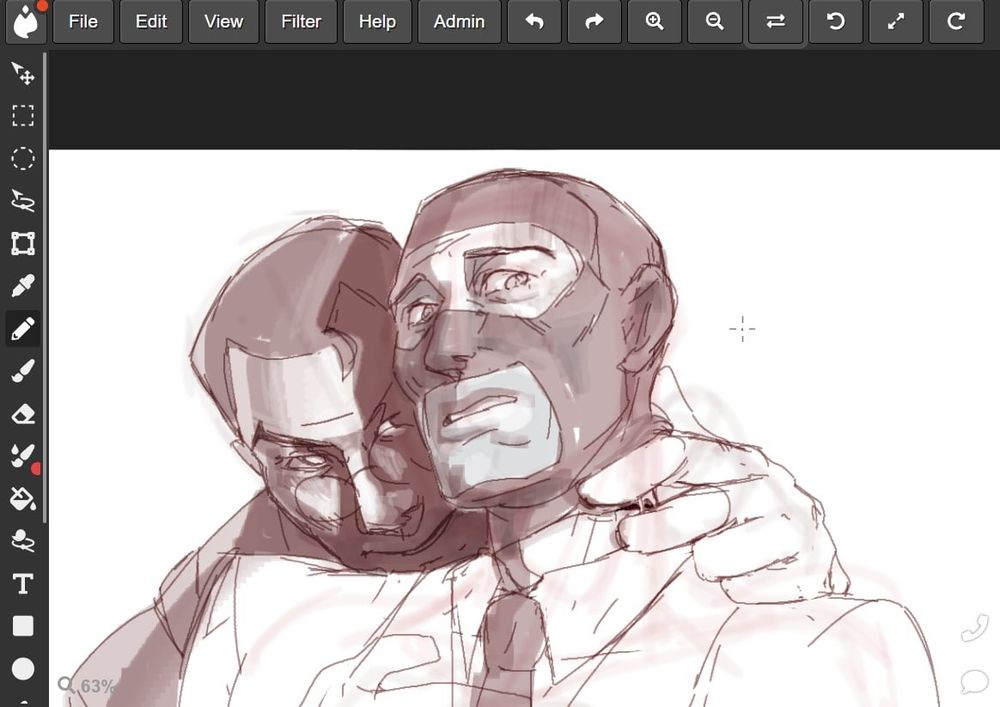Click the 63% zoom level indicator
The image size is (1000, 707).
(87, 686)
